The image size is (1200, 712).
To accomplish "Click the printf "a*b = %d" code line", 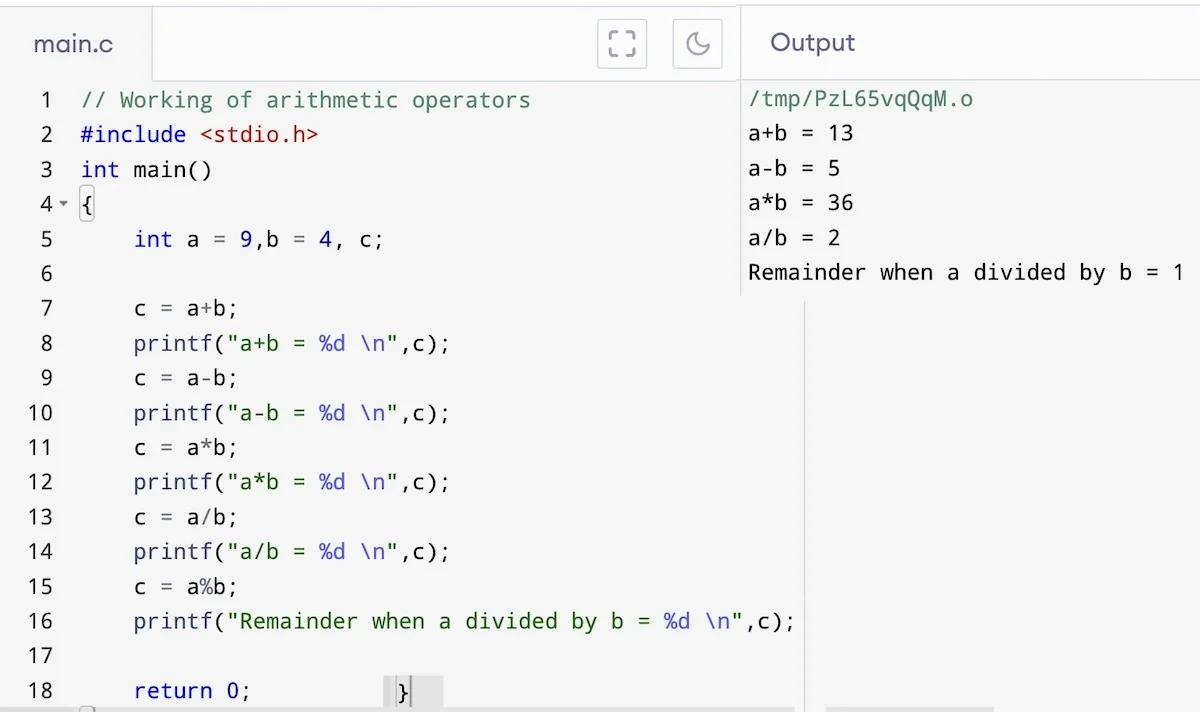I will point(292,482).
